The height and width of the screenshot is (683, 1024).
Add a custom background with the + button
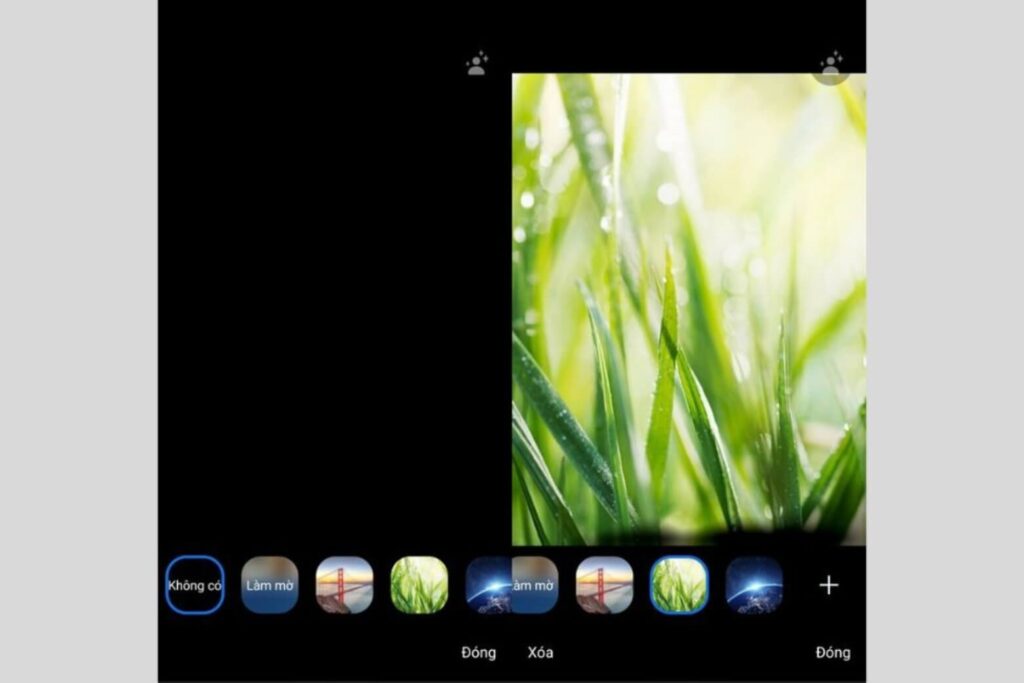tap(829, 585)
